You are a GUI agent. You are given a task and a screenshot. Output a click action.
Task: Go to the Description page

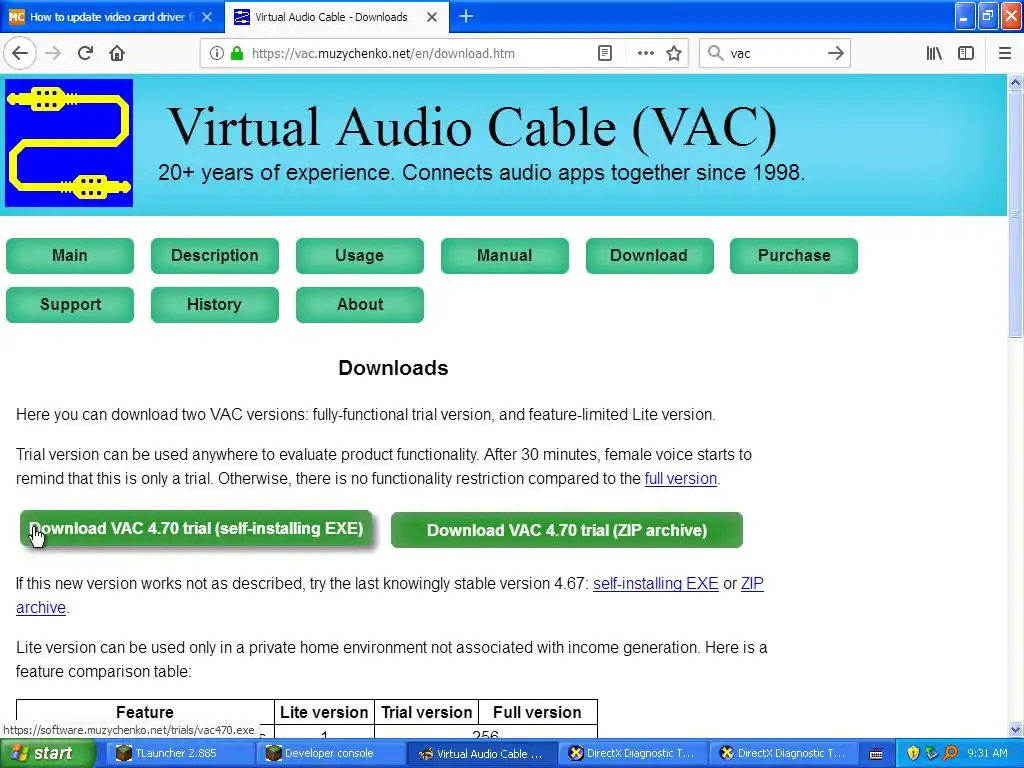coord(215,255)
